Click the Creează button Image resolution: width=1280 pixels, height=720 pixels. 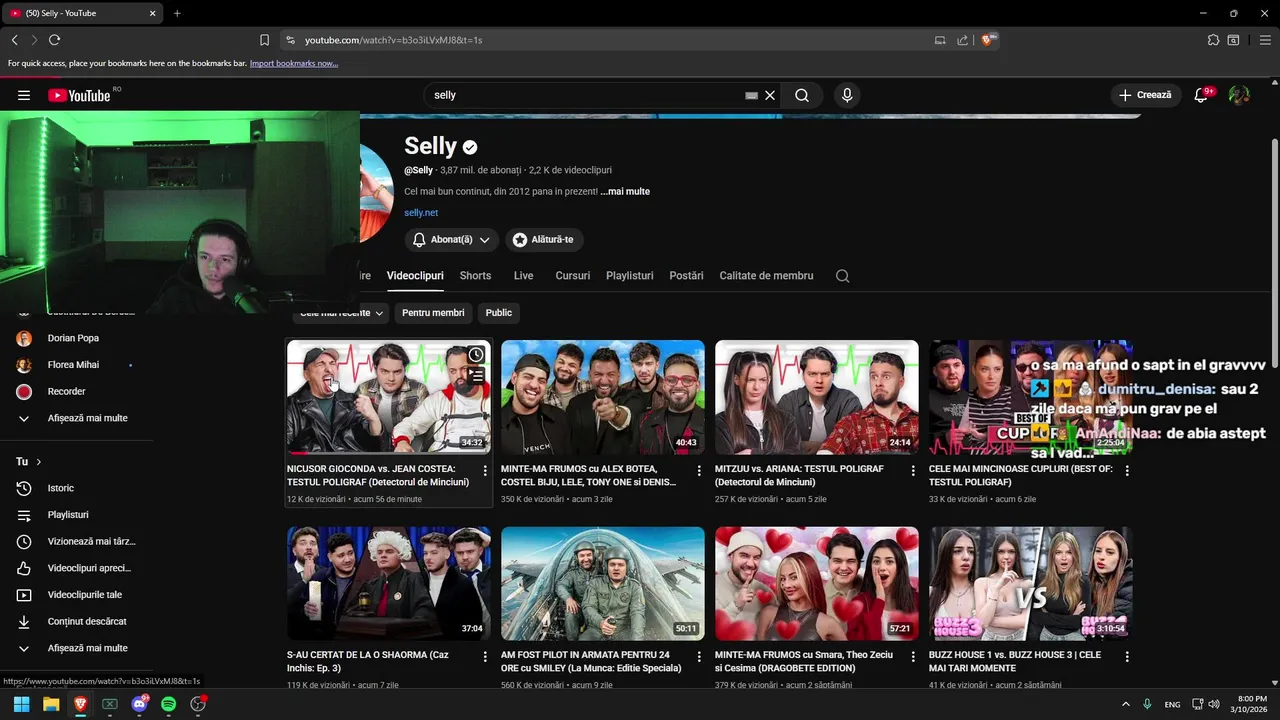[1145, 95]
